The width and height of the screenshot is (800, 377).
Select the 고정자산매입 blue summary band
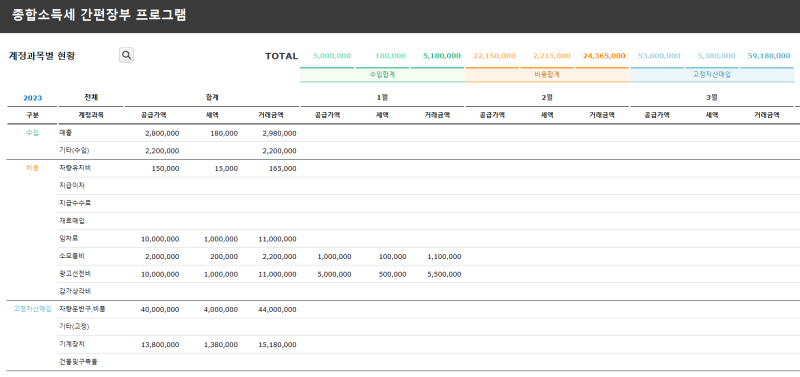coord(712,74)
